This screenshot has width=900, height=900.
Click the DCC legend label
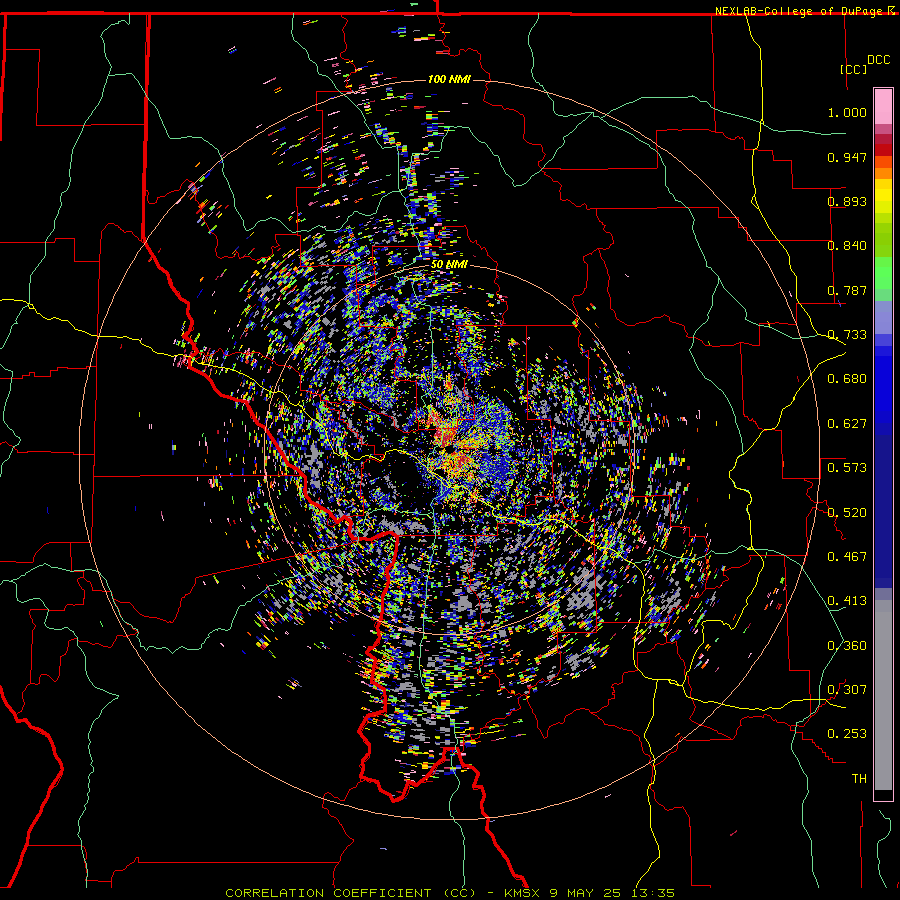coord(878,60)
